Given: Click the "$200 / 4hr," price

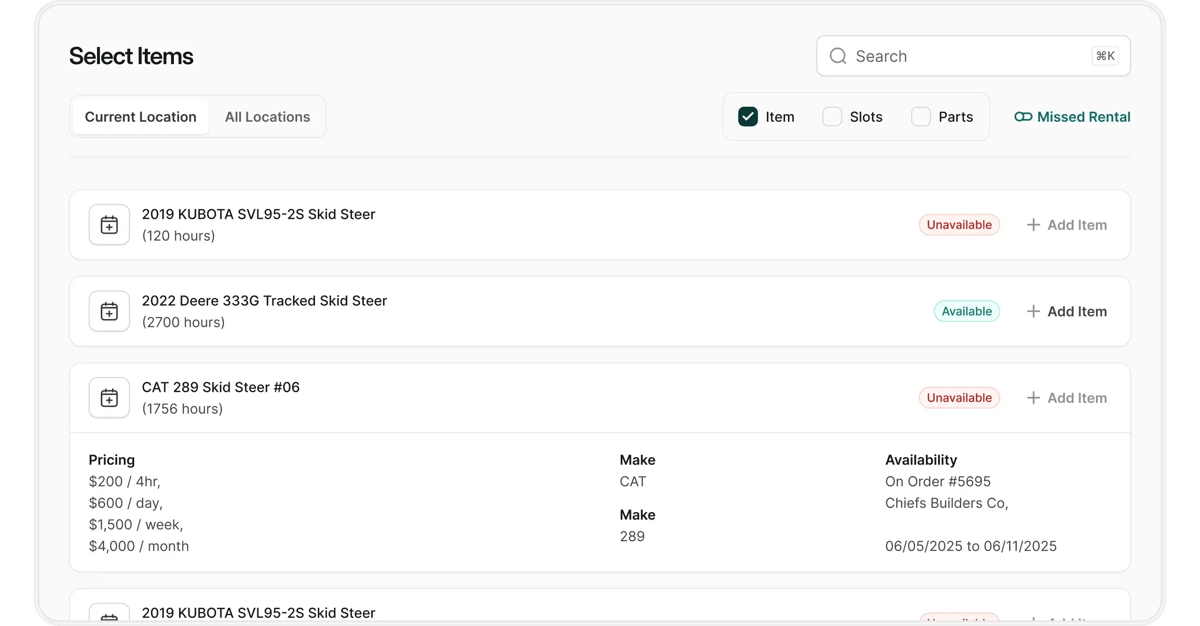Looking at the screenshot, I should 125,482.
